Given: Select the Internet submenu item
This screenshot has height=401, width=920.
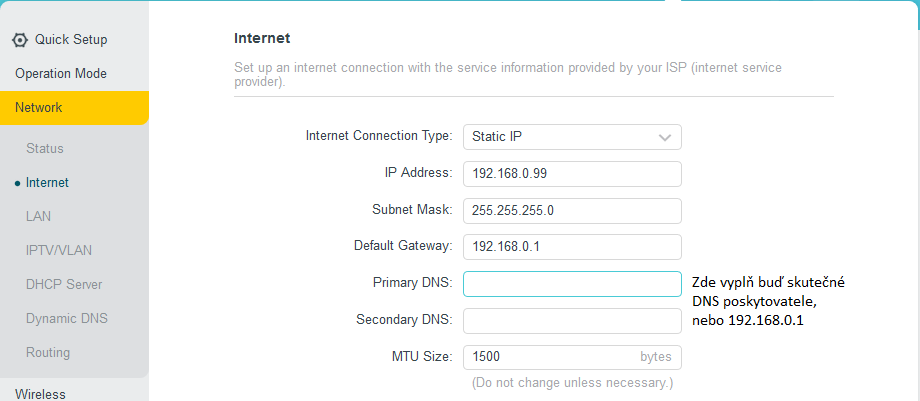Looking at the screenshot, I should [x=48, y=183].
